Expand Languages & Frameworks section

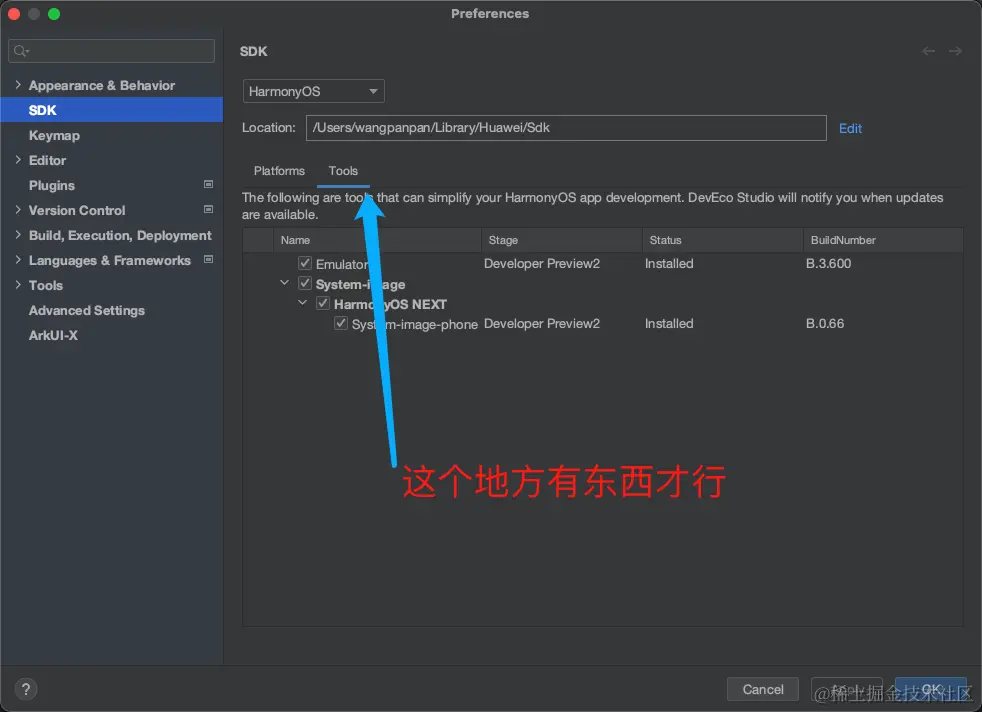18,260
